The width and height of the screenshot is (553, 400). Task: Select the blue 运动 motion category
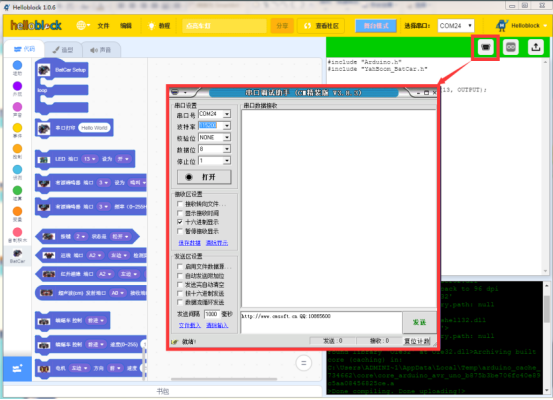pyautogui.click(x=17, y=68)
